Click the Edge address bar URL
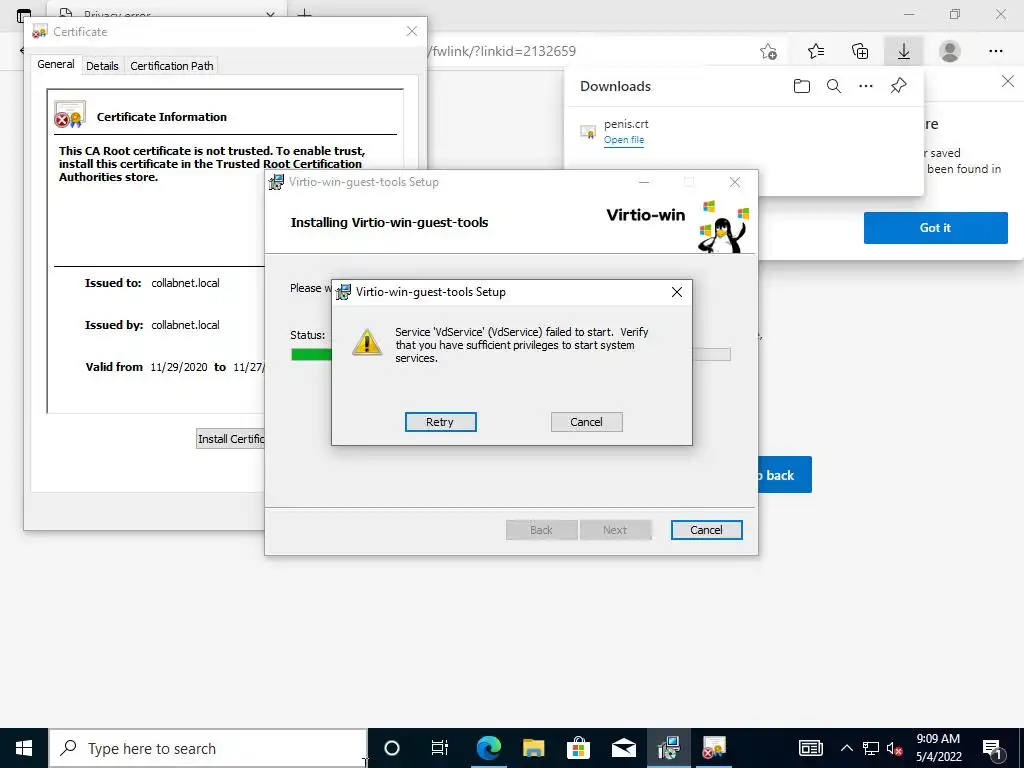The width and height of the screenshot is (1024, 768). [x=503, y=51]
